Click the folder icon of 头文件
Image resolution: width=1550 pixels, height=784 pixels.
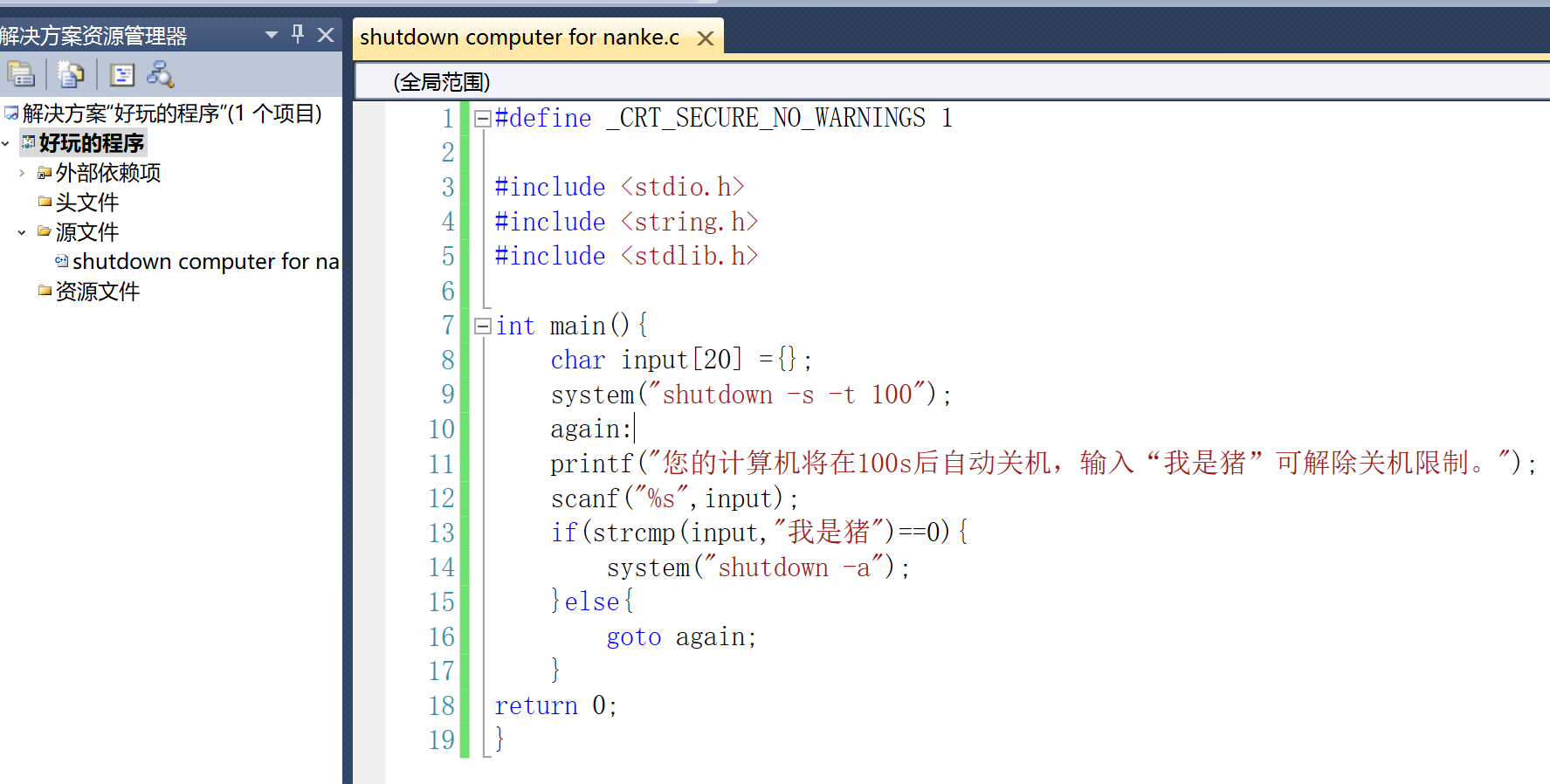coord(45,202)
